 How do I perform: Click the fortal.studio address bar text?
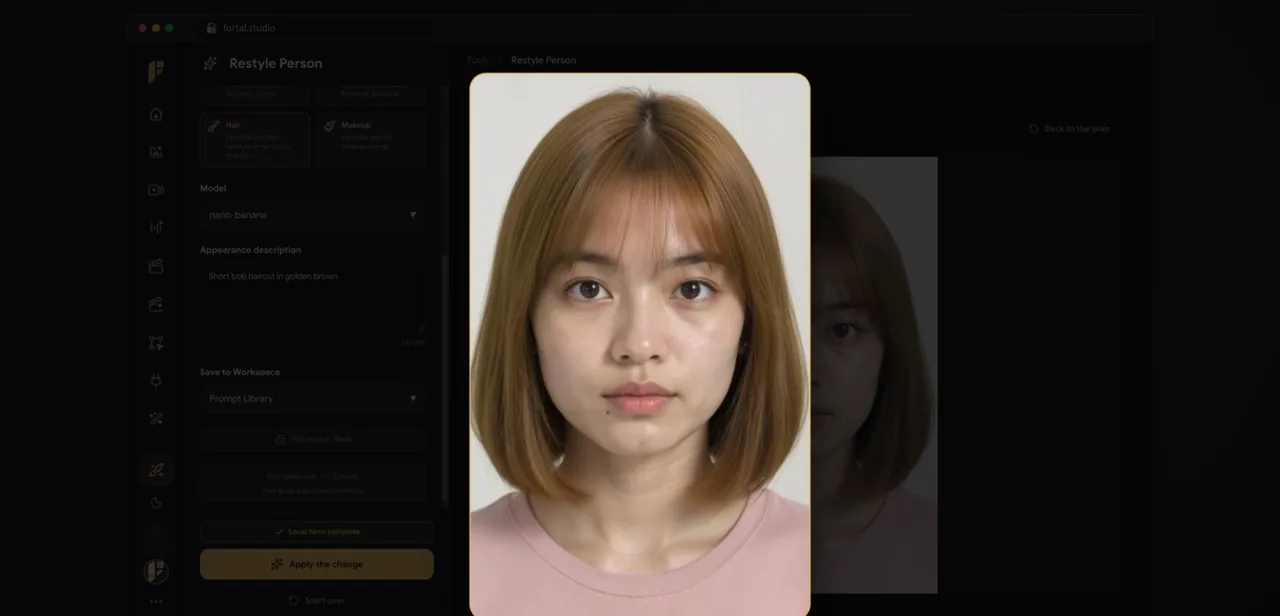click(249, 28)
